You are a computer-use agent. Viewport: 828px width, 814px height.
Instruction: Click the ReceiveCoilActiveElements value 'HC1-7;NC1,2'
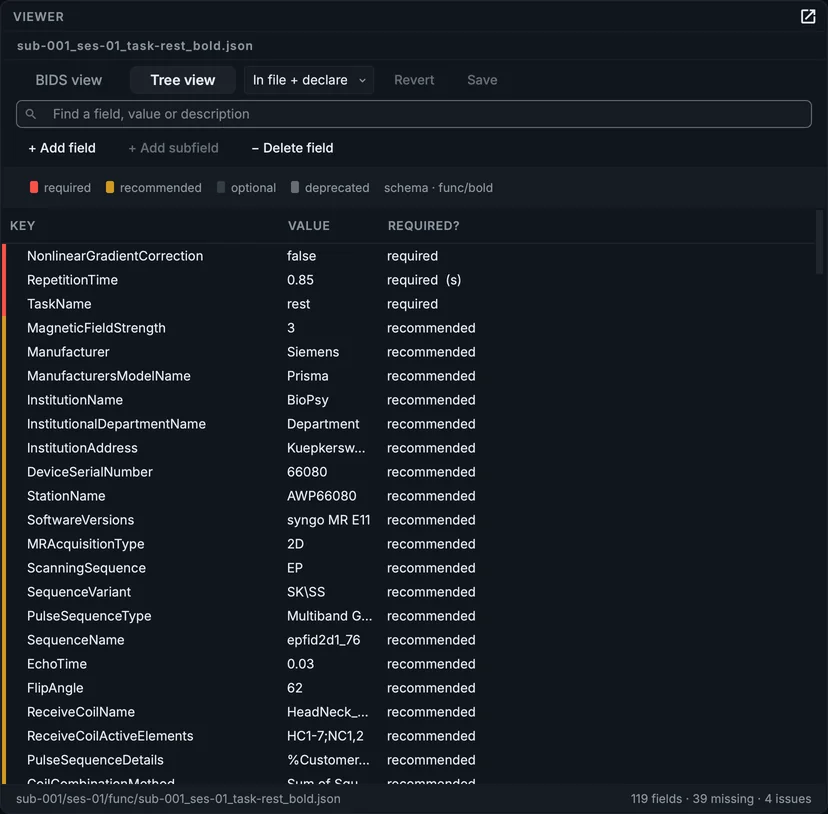pyautogui.click(x=325, y=736)
